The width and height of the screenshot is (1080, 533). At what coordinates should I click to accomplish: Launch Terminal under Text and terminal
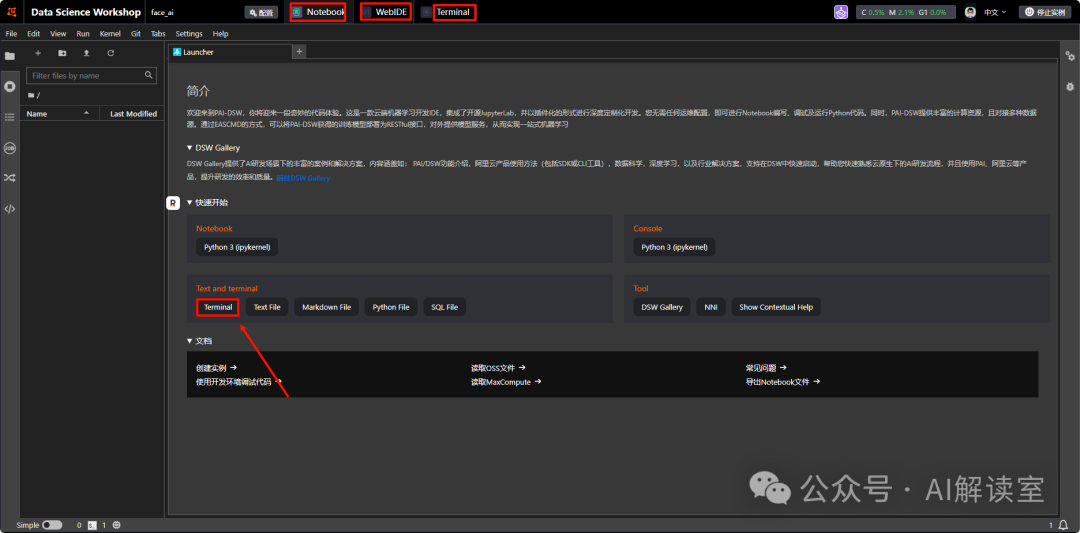(218, 307)
